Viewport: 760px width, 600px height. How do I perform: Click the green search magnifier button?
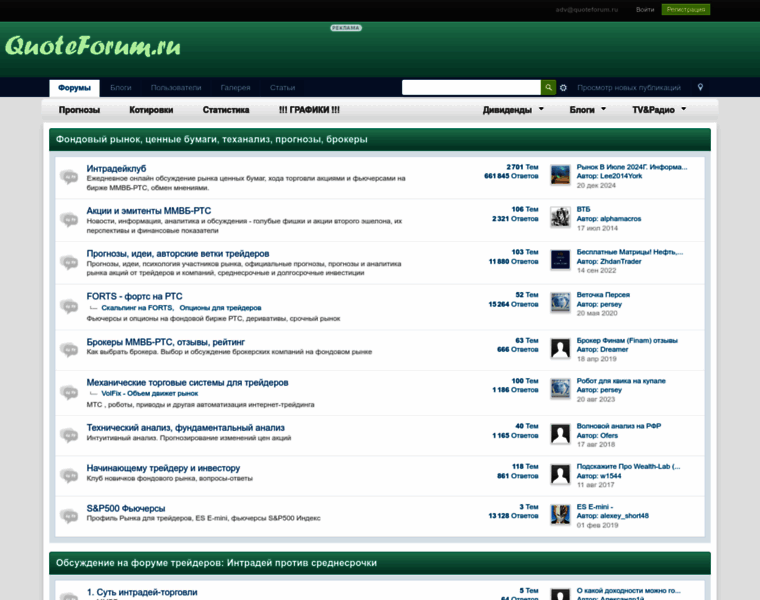coord(548,88)
